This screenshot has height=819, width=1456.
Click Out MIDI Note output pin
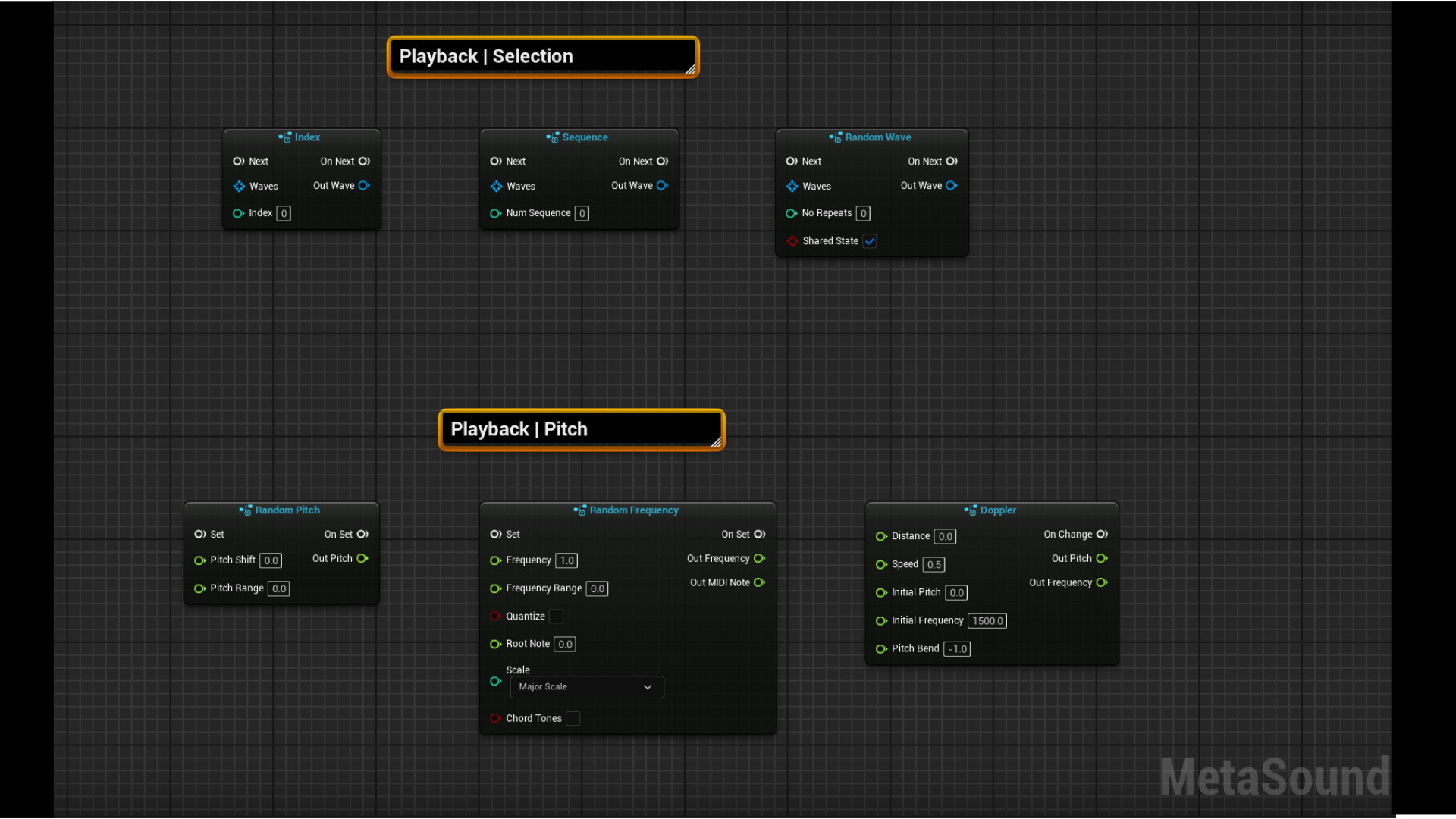pos(759,583)
